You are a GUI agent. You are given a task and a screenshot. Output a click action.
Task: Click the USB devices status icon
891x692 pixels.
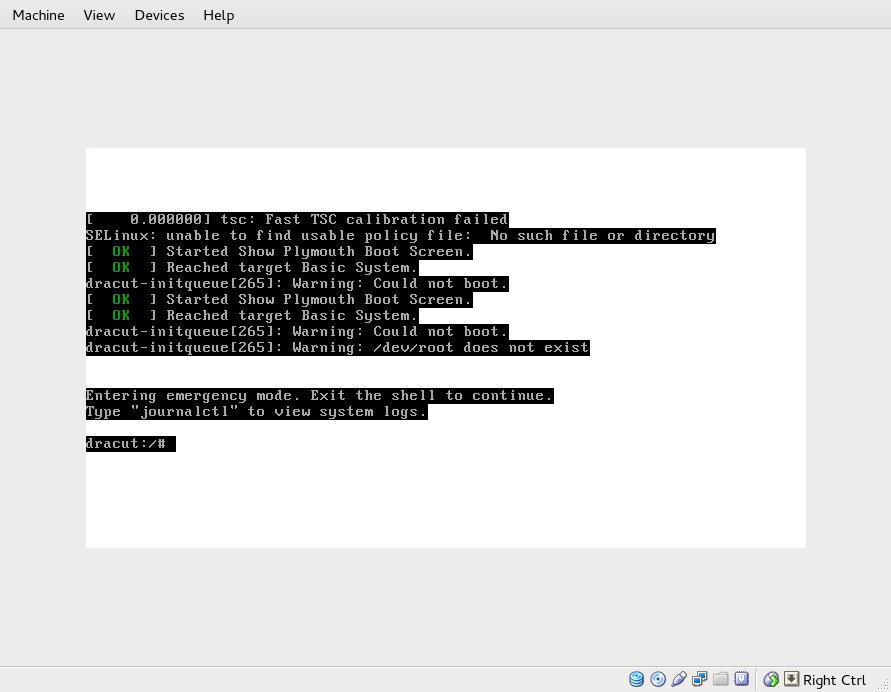[x=678, y=679]
